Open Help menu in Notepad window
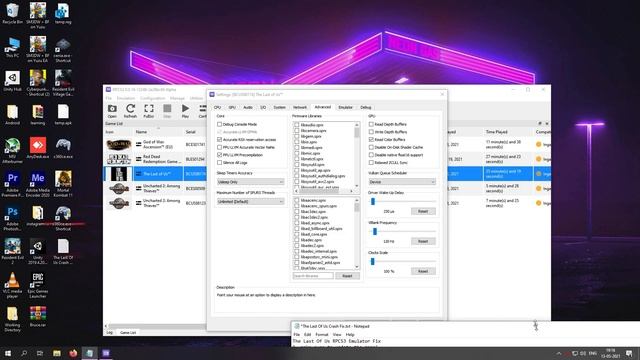Image resolution: width=640 pixels, height=360 pixels. click(x=350, y=335)
